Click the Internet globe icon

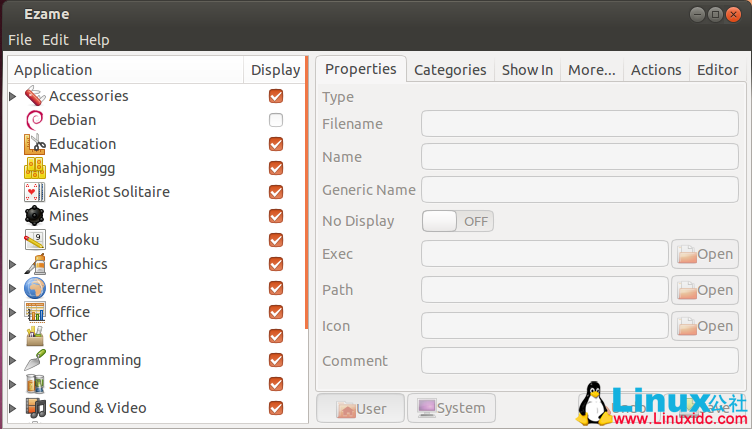(x=34, y=288)
